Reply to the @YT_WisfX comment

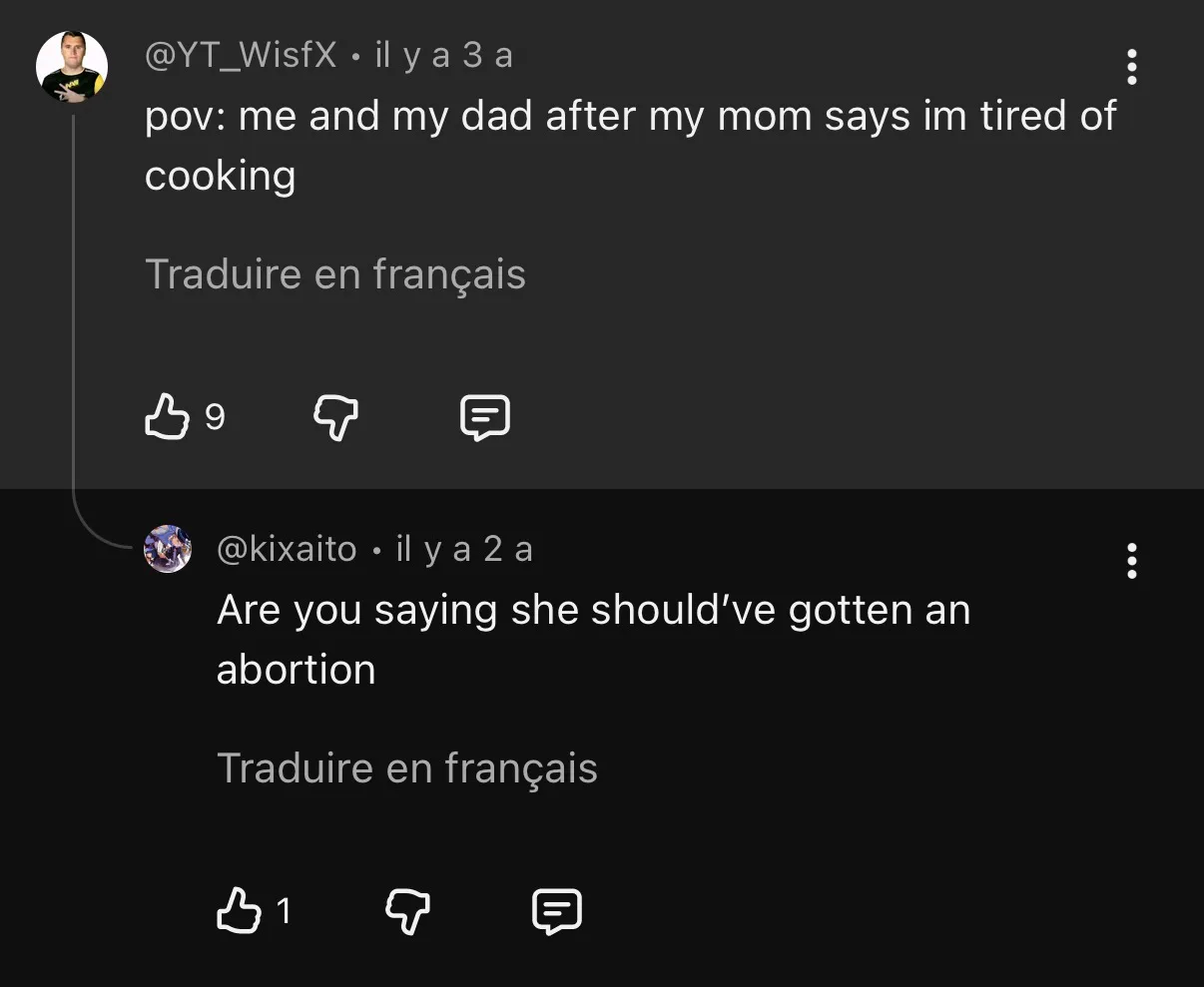(x=485, y=417)
